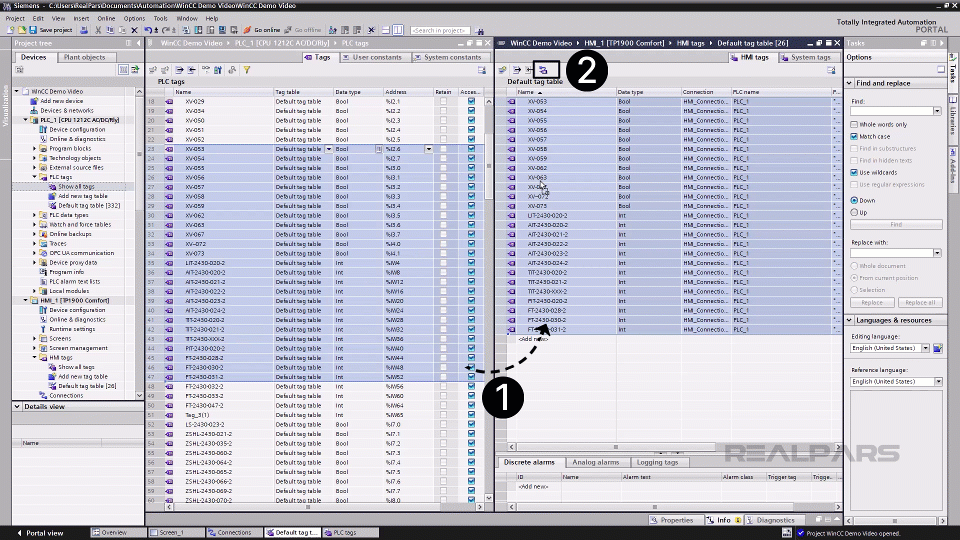Select Default tag table [332] in tree
Viewport: 960px width, 540px height.
pyautogui.click(x=89, y=206)
